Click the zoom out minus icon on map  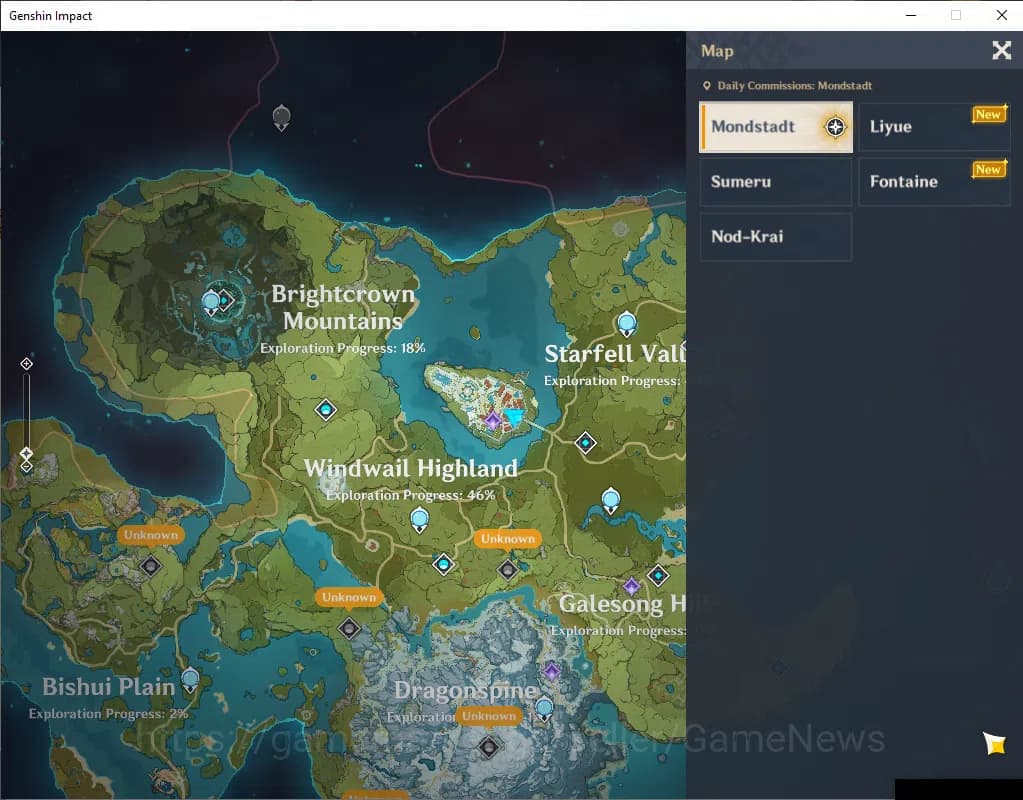click(26, 467)
